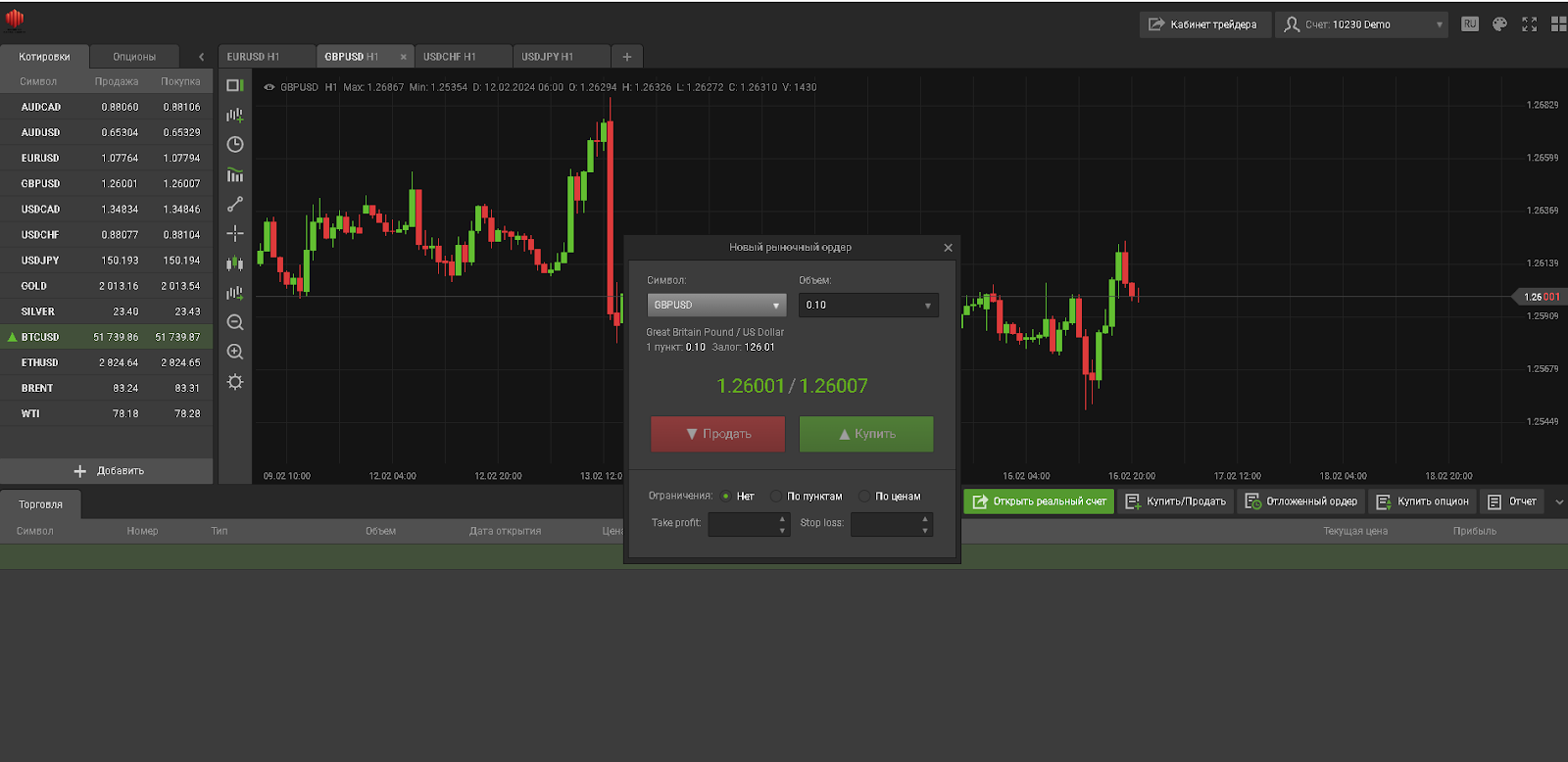Select the GOLD quote row
This screenshot has height=762, width=1568.
(107, 286)
